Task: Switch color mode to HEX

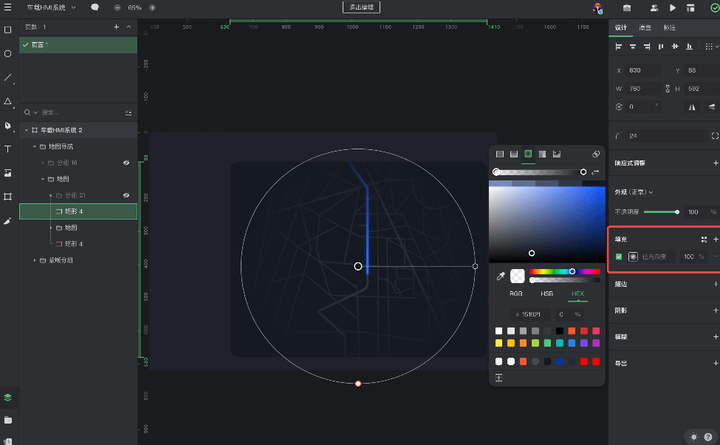Action: click(578, 293)
